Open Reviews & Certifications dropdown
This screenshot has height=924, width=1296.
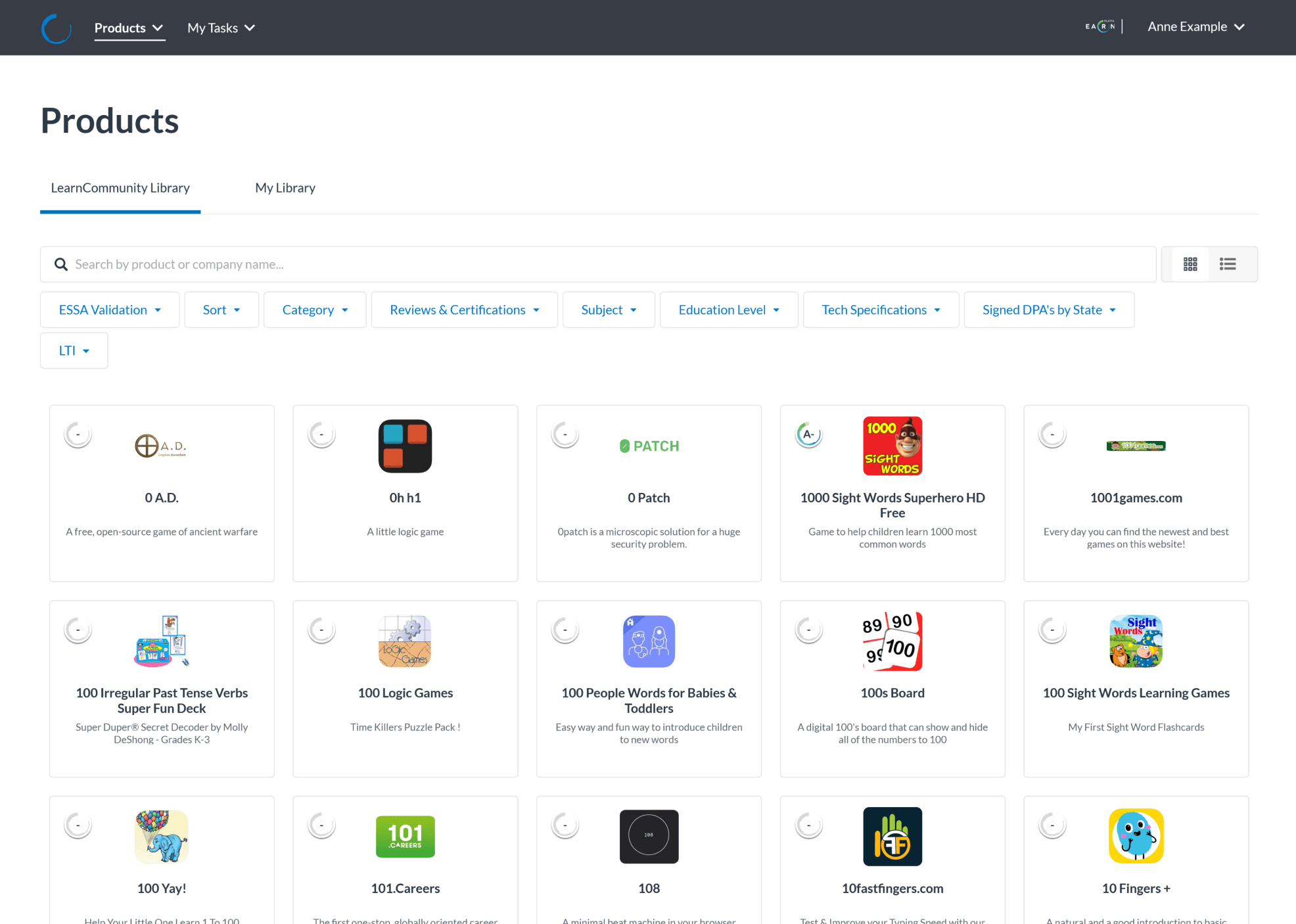[465, 310]
